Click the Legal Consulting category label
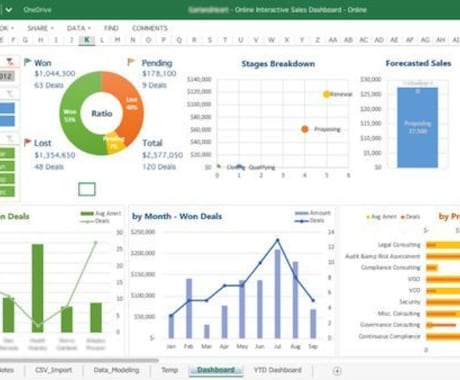This screenshot has width=460, height=380. [x=399, y=245]
